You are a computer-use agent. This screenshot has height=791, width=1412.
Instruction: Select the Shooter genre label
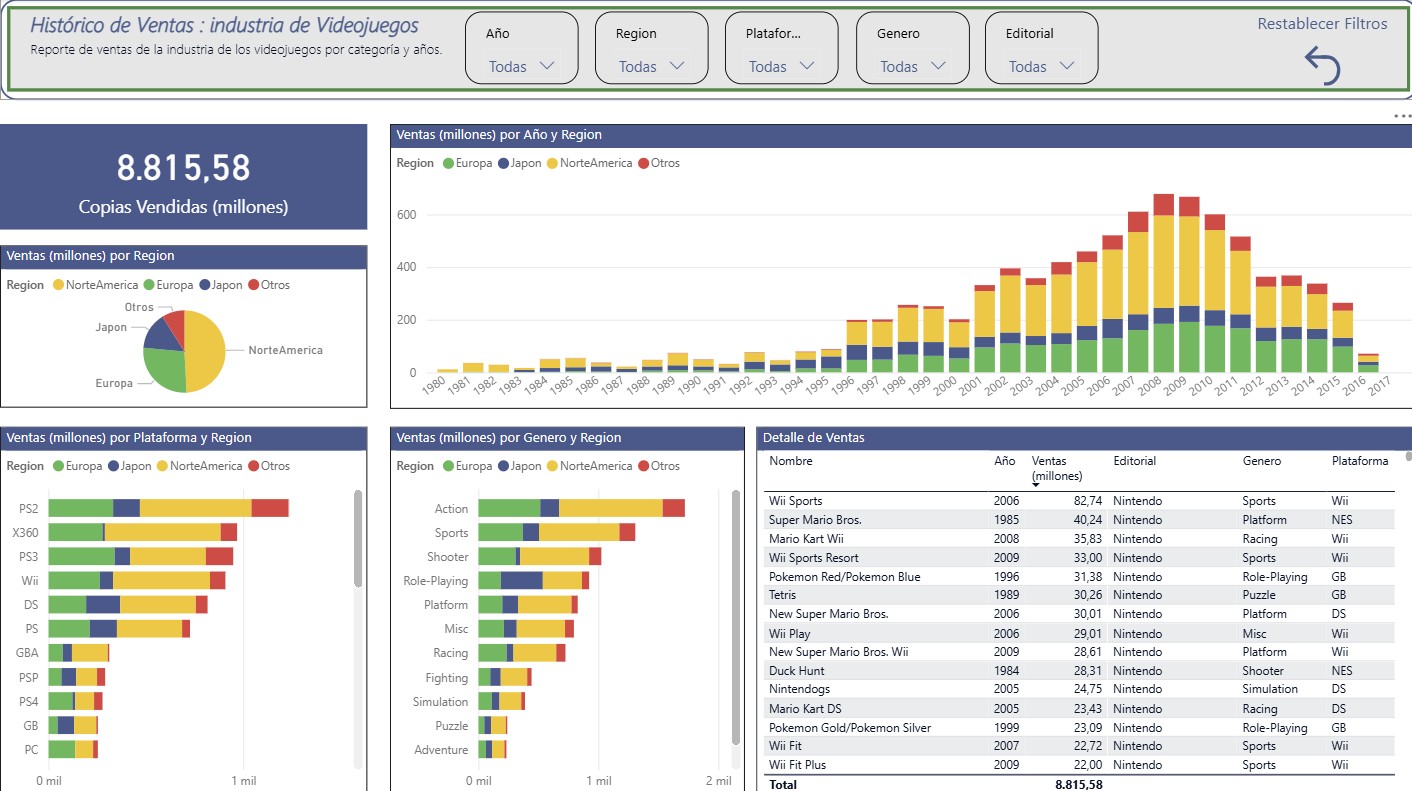coord(447,557)
